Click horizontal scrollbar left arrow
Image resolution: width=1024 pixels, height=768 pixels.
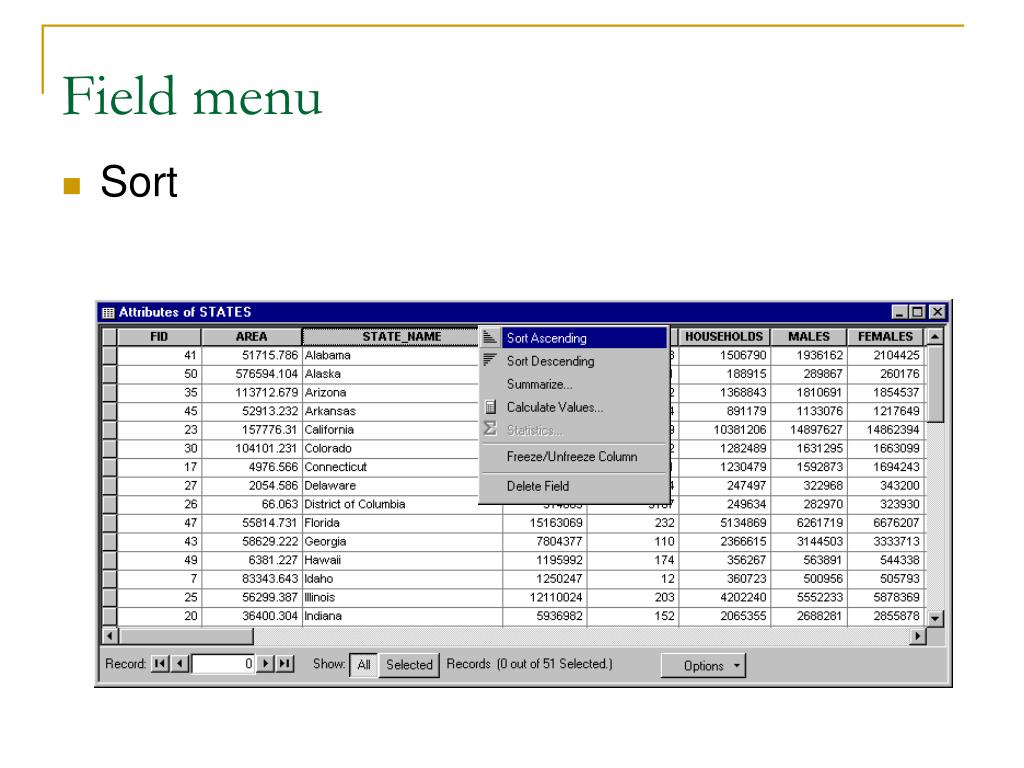pos(110,635)
